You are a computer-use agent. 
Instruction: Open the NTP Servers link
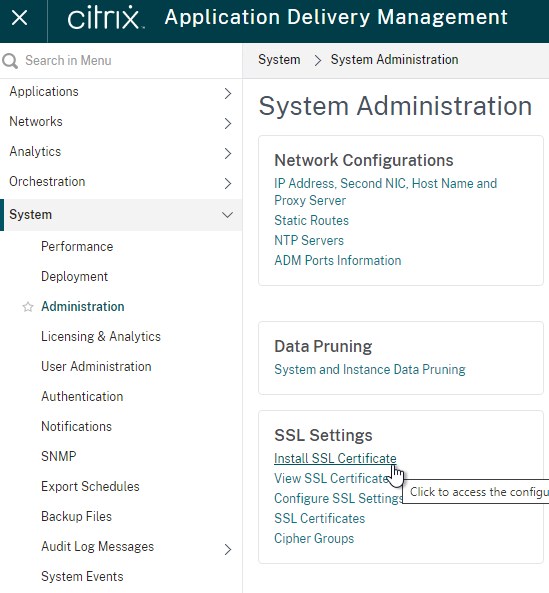tap(309, 241)
